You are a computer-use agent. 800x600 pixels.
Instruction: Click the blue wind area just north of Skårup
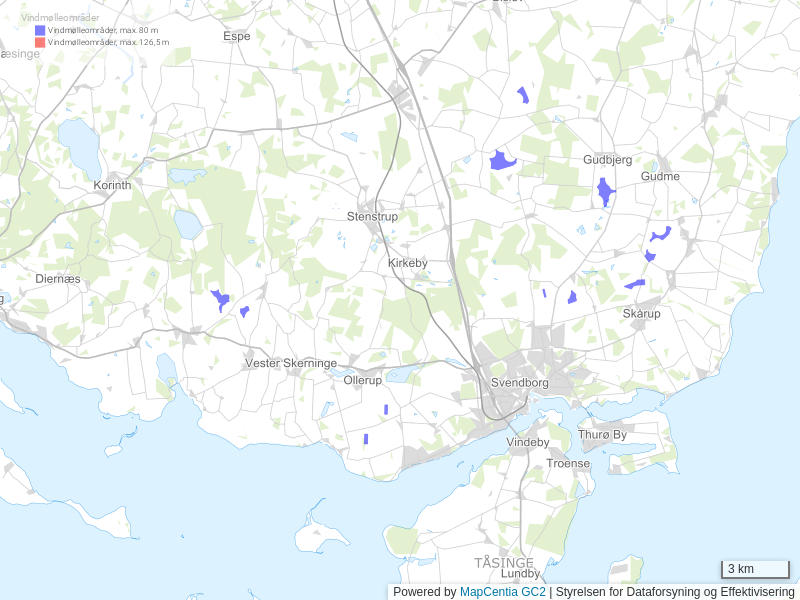click(634, 285)
